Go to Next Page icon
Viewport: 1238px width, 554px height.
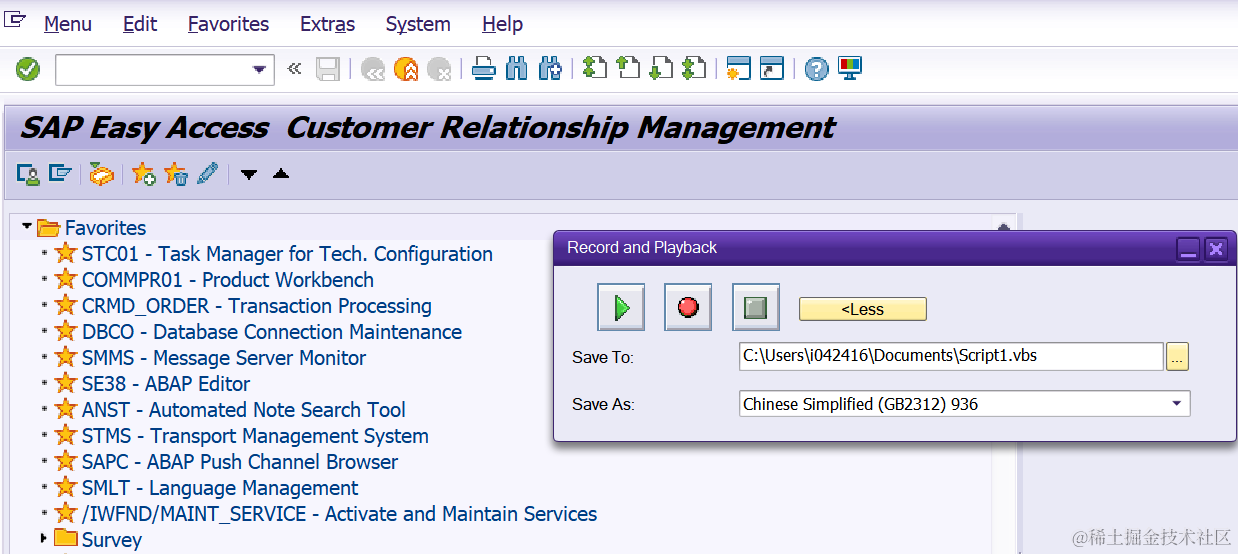click(661, 69)
